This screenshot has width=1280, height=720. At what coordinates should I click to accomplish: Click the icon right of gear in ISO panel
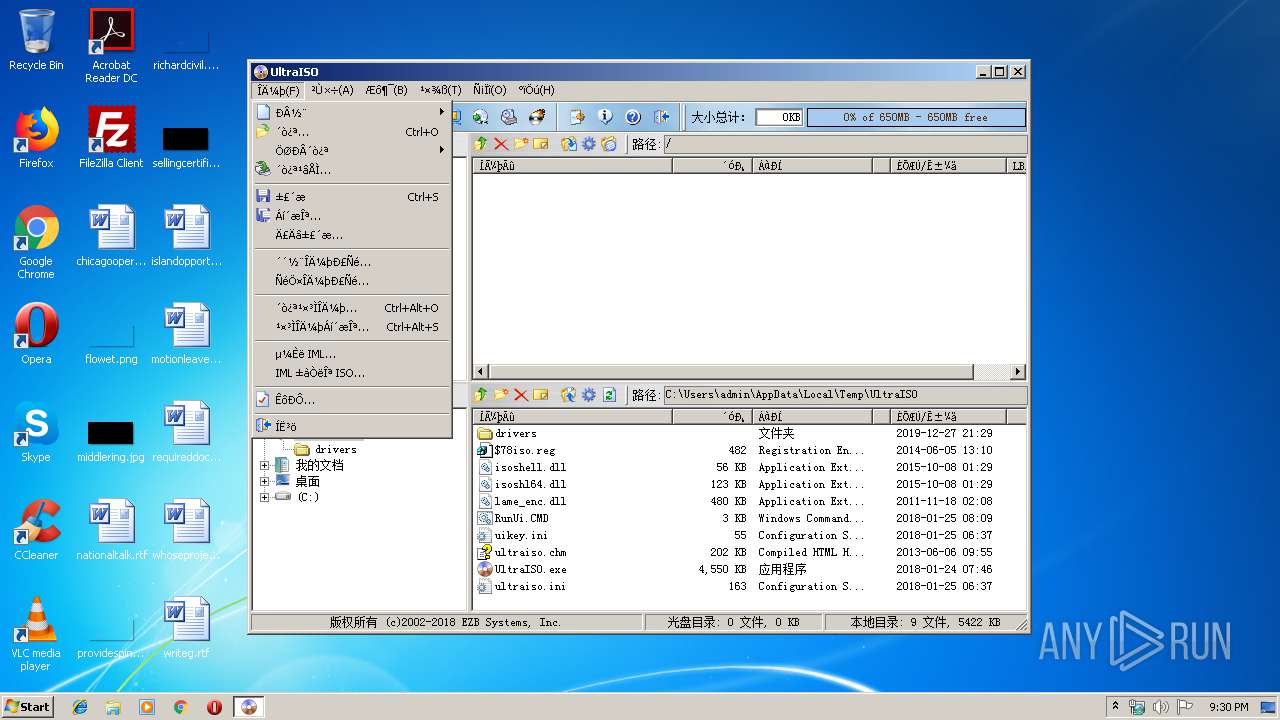pos(608,144)
